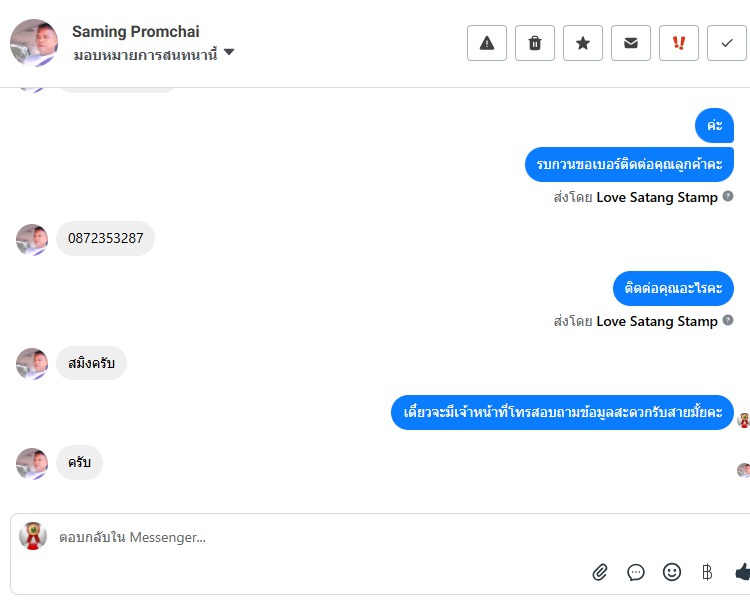Viewport: 750px width, 606px height.
Task: Click the customer avatar beside ครับ message
Action: point(32,463)
